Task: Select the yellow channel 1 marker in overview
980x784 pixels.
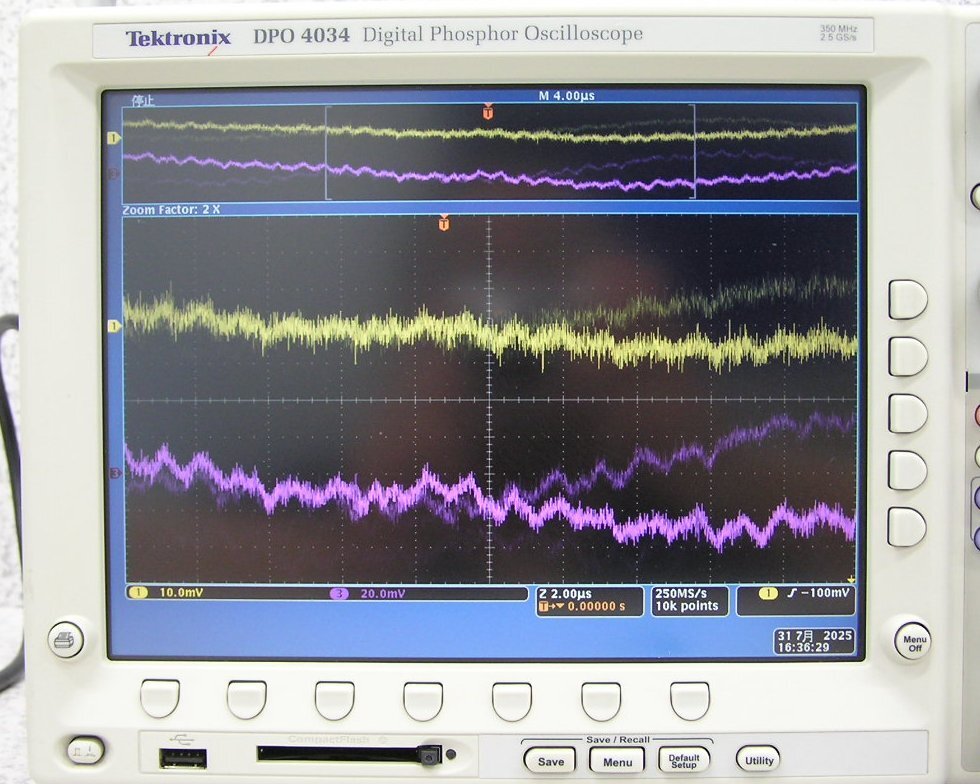Action: pos(114,138)
